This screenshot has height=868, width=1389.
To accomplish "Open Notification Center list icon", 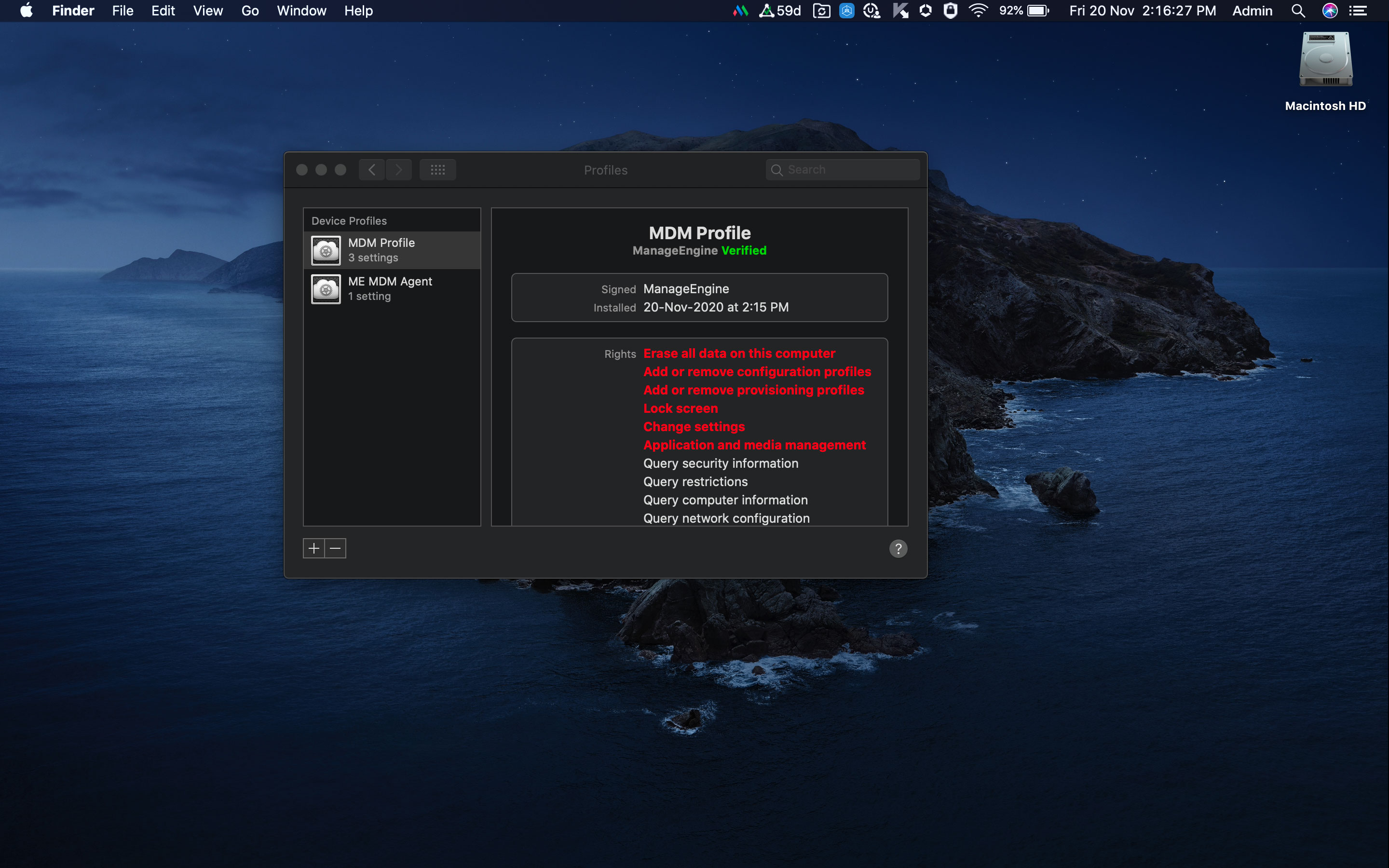I will pos(1358,11).
